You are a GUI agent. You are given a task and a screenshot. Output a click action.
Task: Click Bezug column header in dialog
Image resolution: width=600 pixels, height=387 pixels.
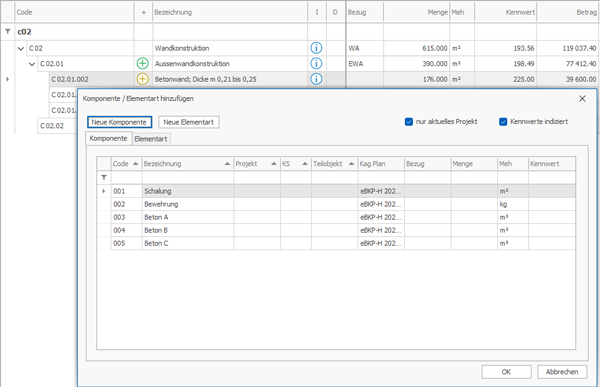pos(427,164)
